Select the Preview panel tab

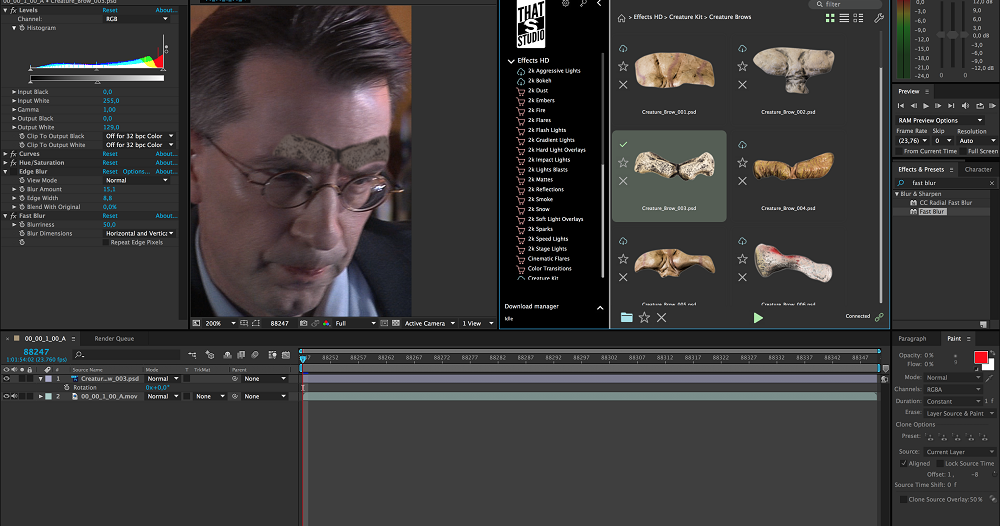(908, 92)
